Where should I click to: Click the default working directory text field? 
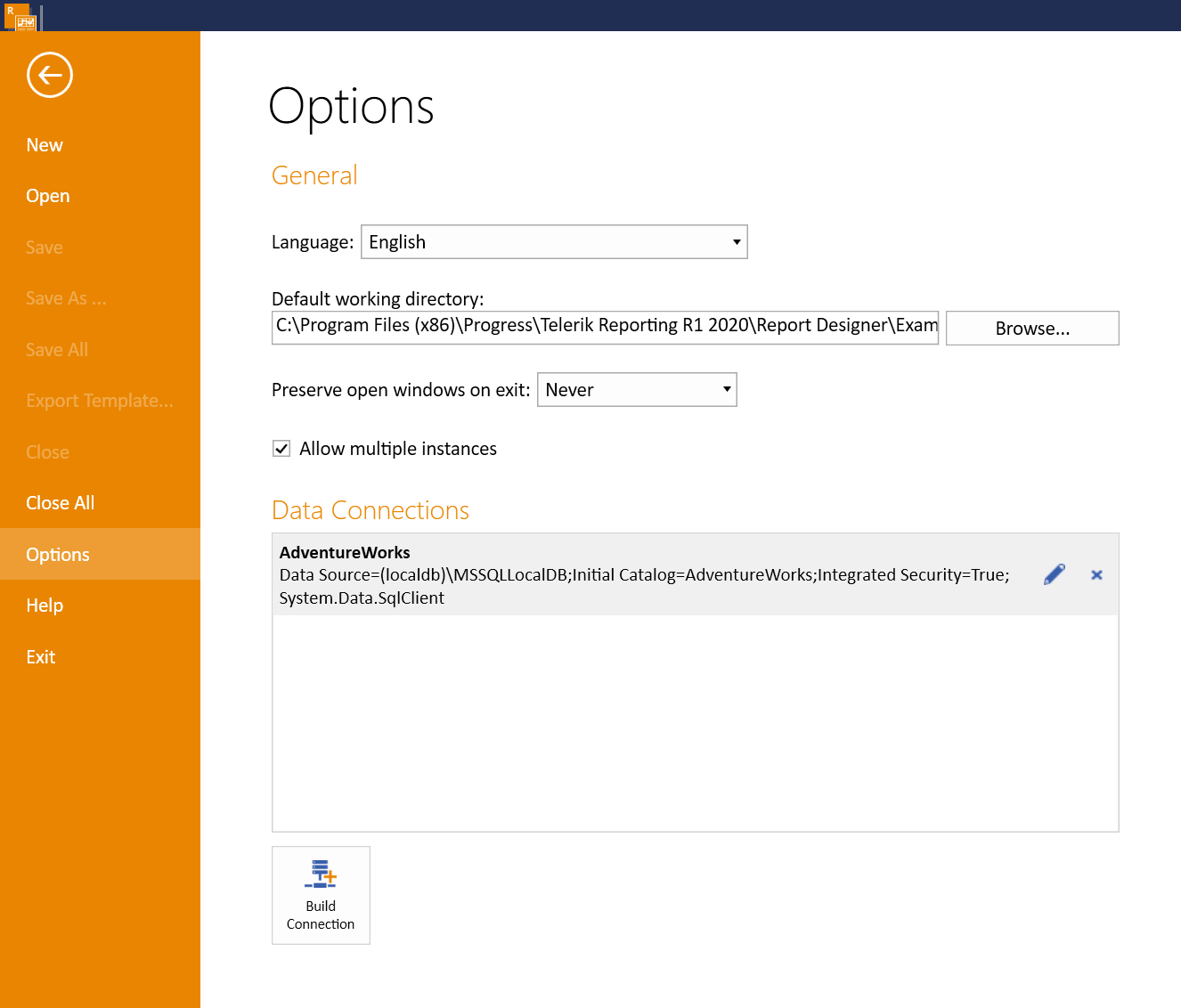tap(605, 327)
